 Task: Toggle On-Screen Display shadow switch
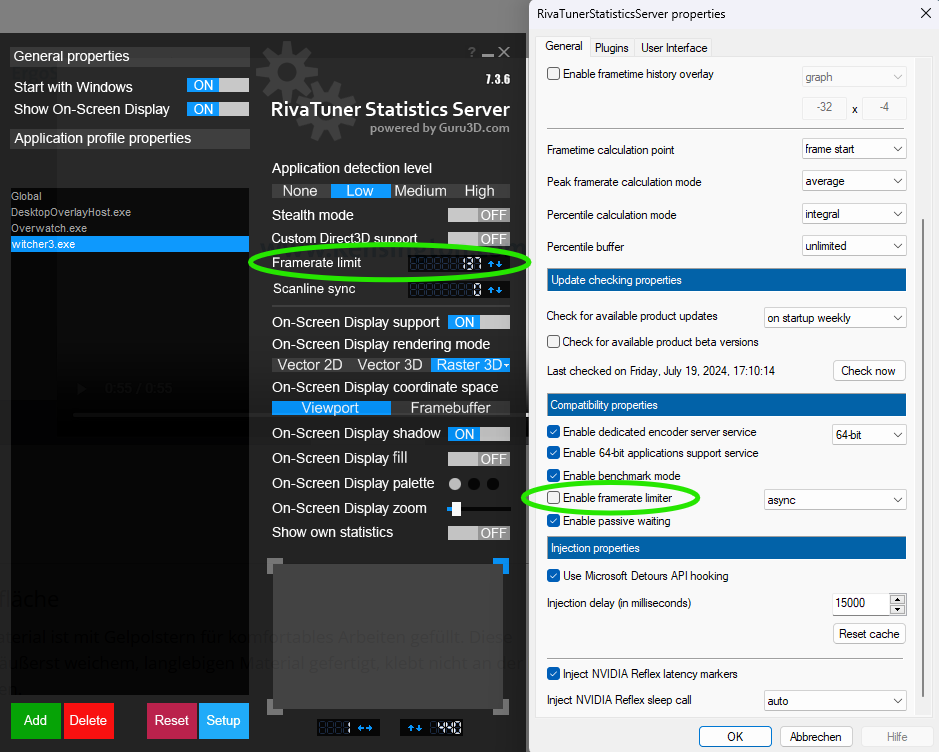point(478,434)
